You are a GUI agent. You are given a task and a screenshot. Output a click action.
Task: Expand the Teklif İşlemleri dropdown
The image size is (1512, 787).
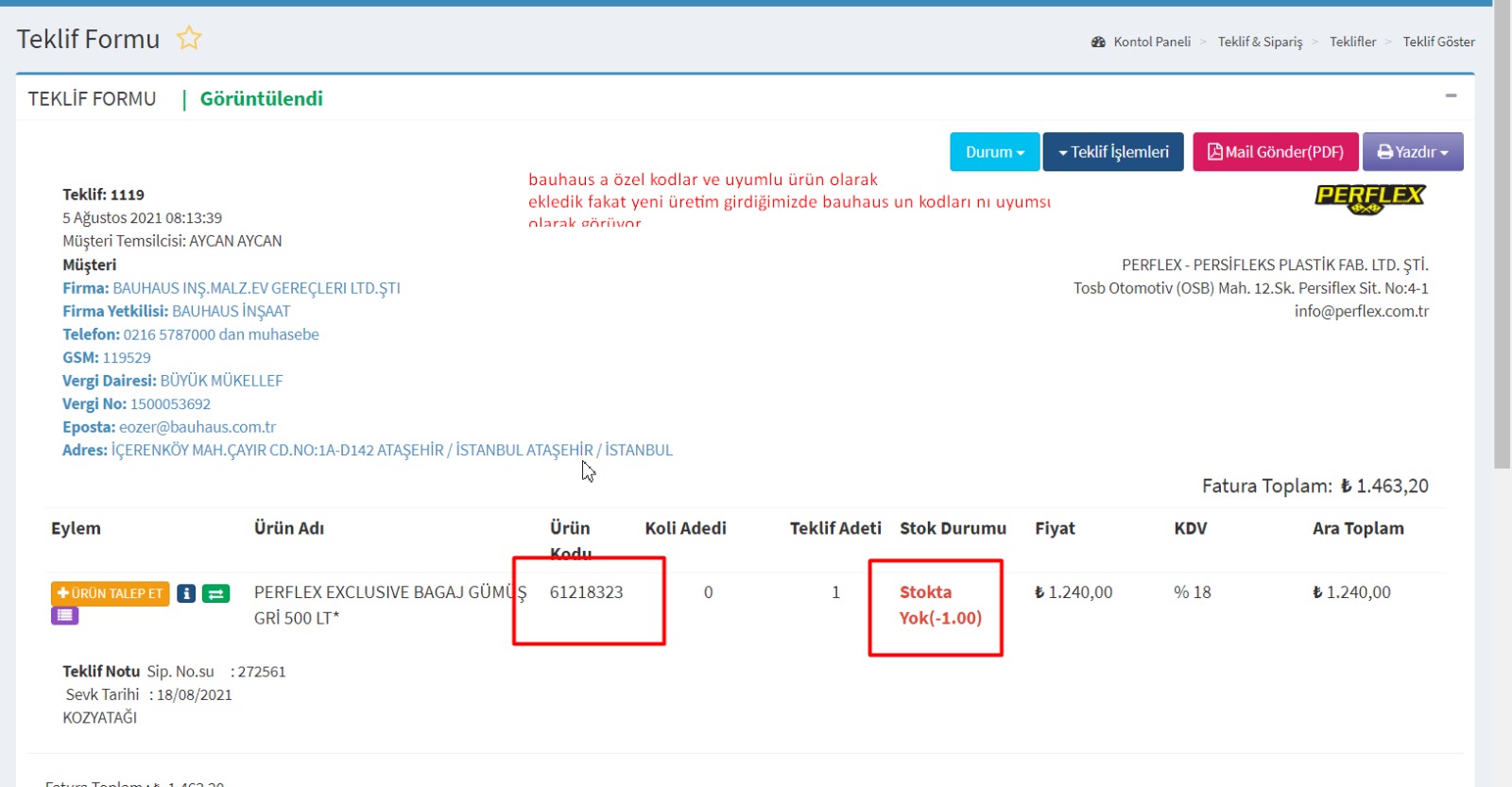pyautogui.click(x=1113, y=152)
